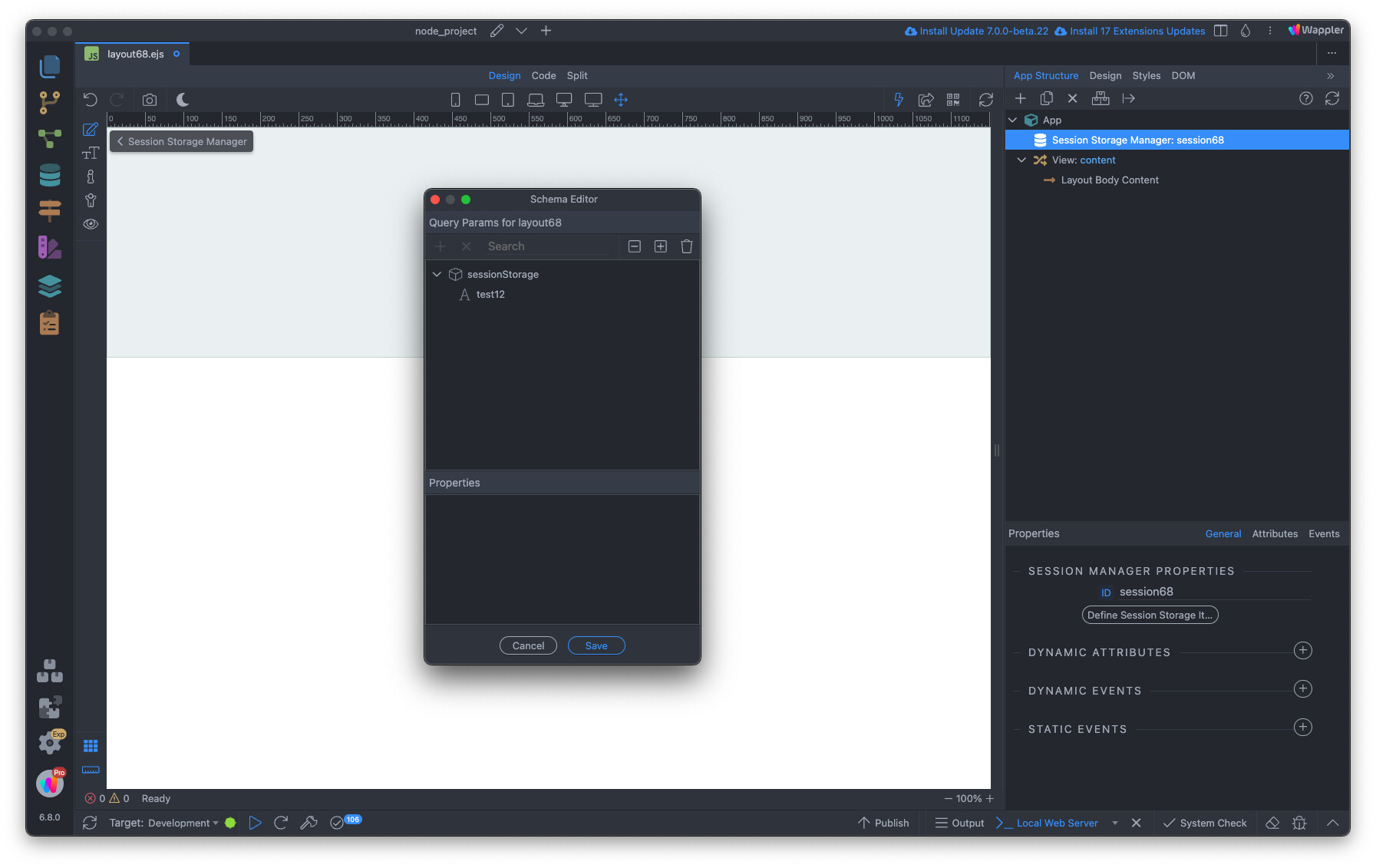1376x868 pixels.
Task: Toggle the preview eye icon
Action: [x=91, y=224]
